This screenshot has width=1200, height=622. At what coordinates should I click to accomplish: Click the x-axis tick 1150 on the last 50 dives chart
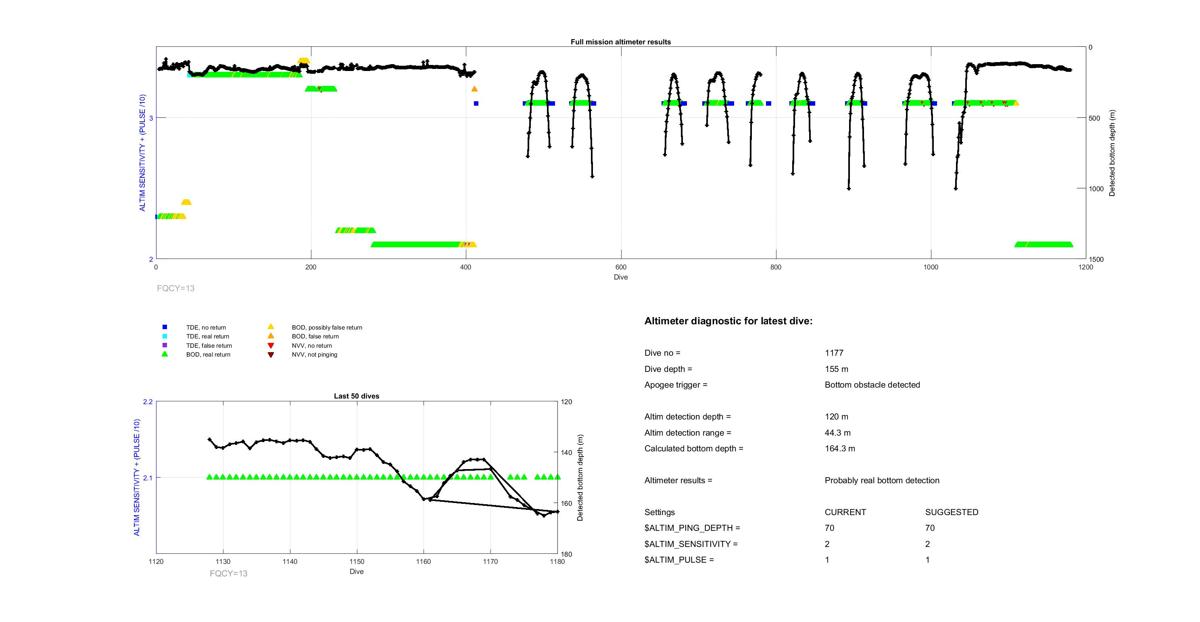(x=356, y=564)
